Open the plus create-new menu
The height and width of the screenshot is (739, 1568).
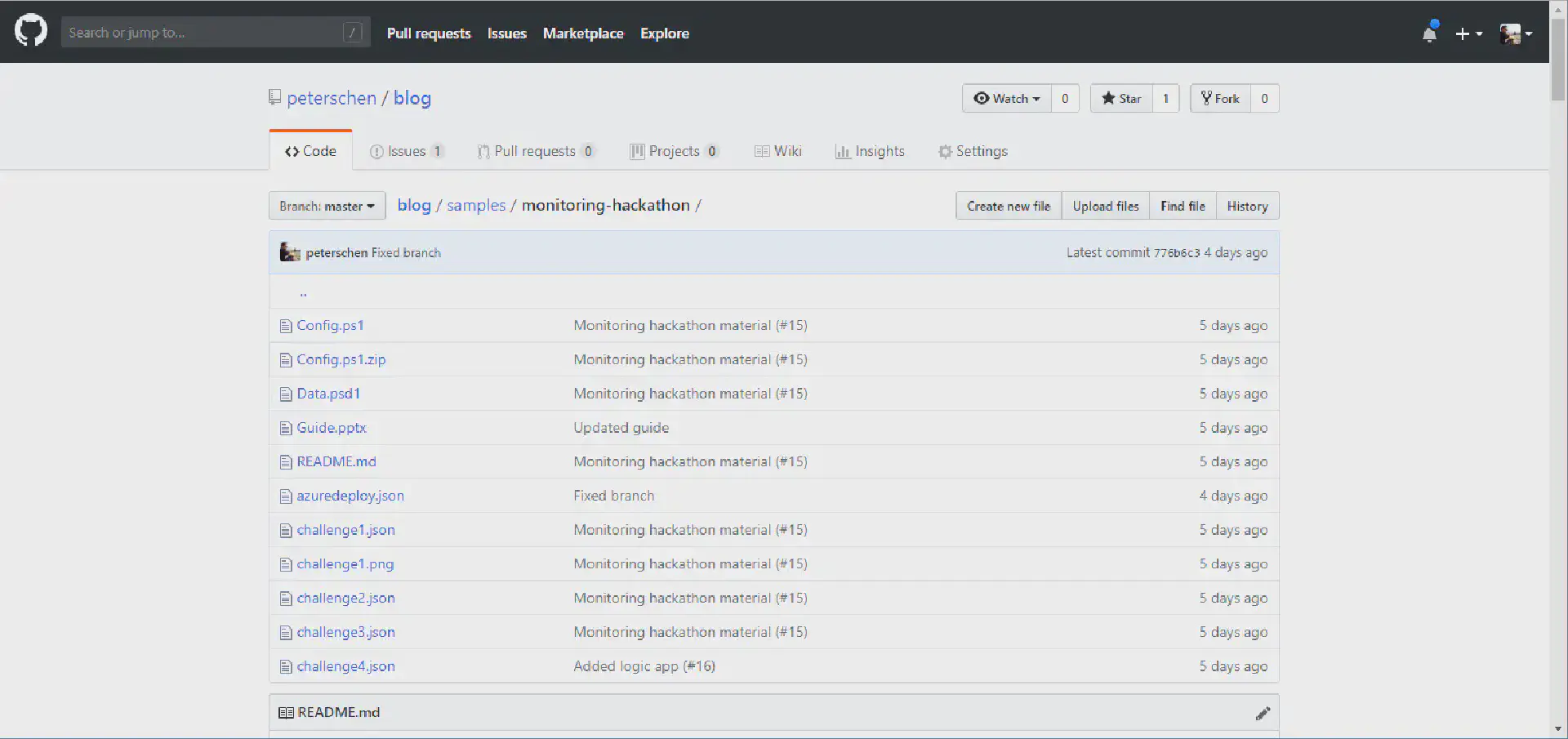1468,33
